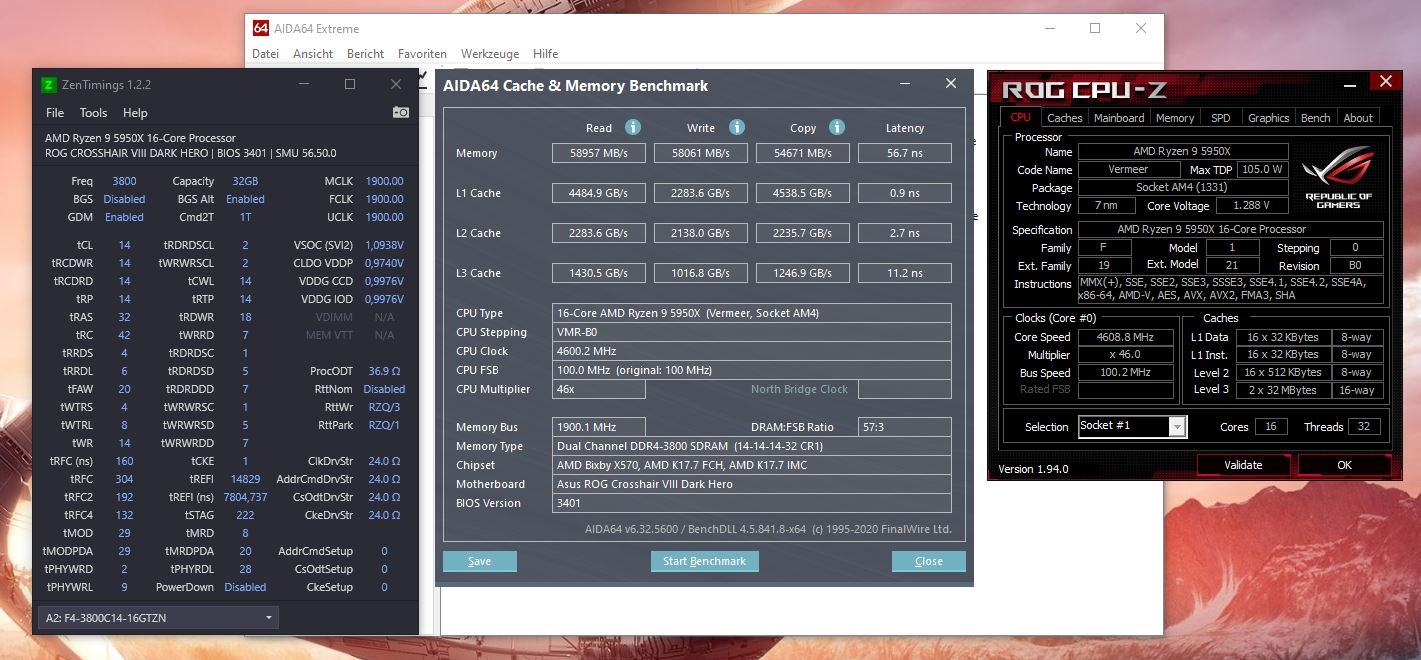This screenshot has height=660, width=1421.
Task: Open the Socket #1 selection dropdown in CPU-Z
Action: 1132,426
